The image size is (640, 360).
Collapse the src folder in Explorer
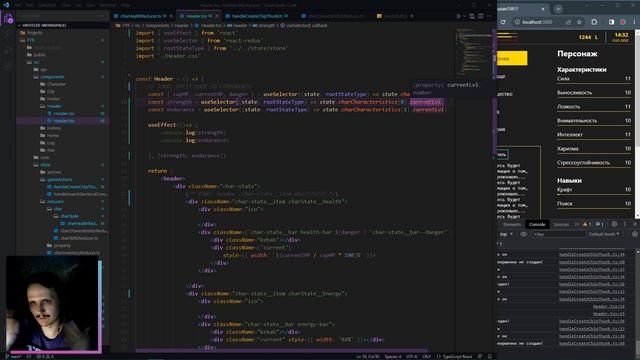pyautogui.click(x=36, y=62)
